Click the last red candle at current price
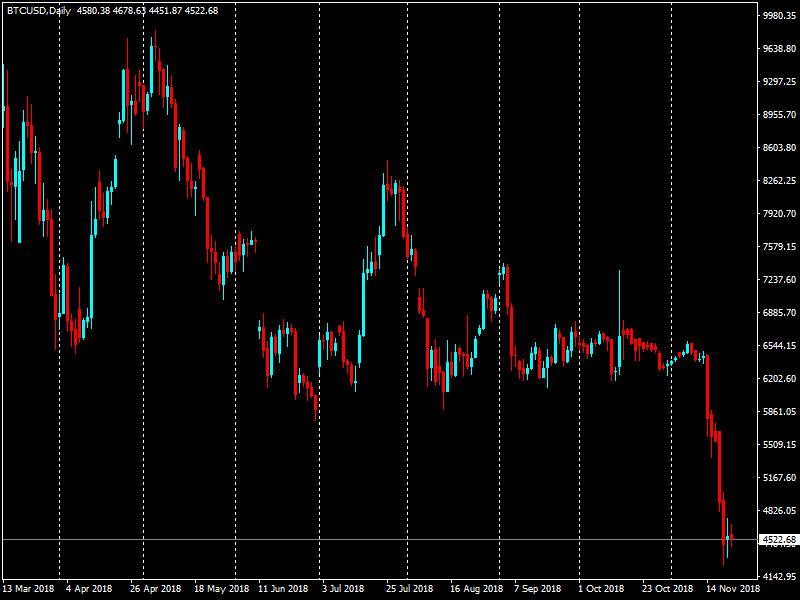 pos(732,537)
